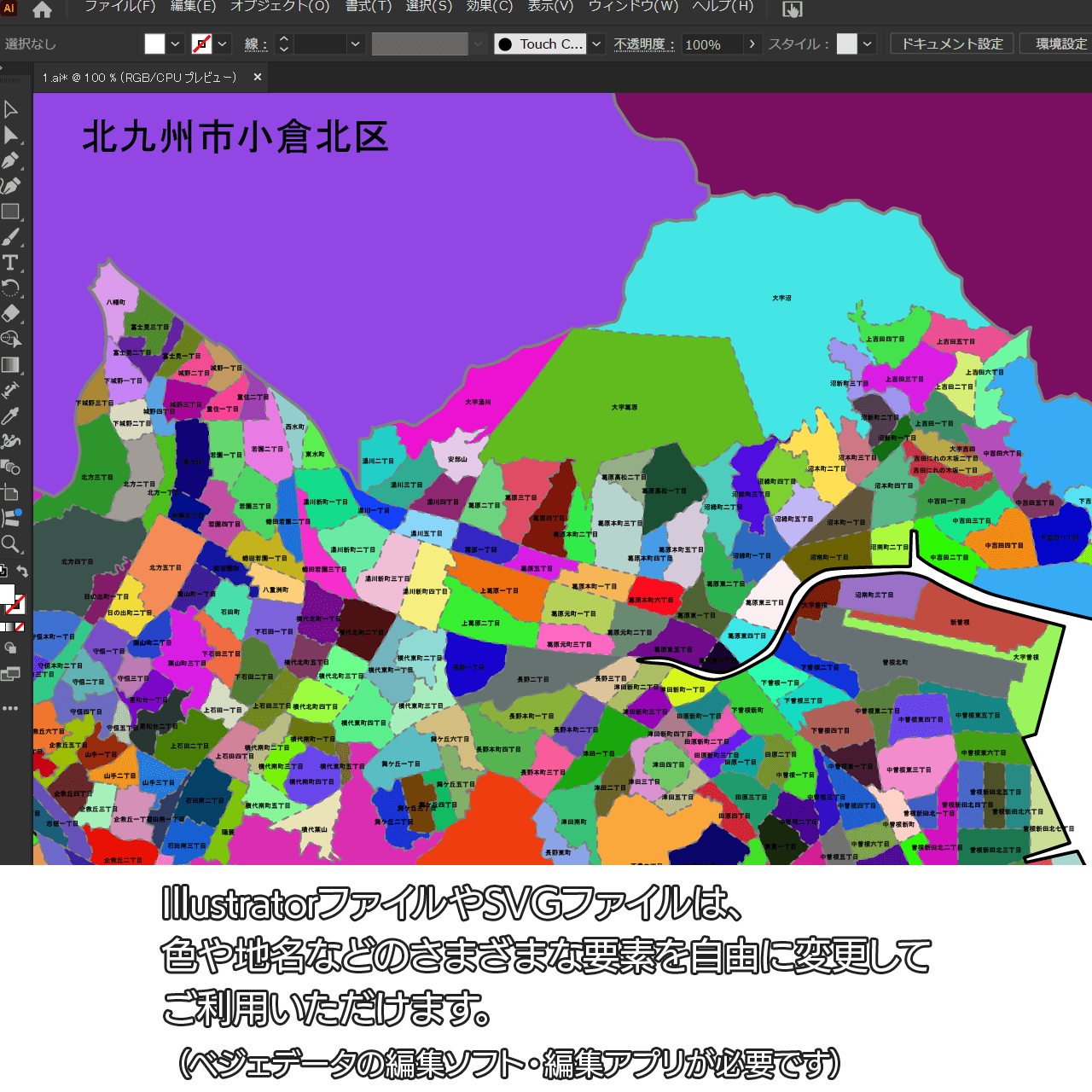Viewport: 1092px width, 1092px height.
Task: Select the Zoom magnifier tool
Action: 11,543
